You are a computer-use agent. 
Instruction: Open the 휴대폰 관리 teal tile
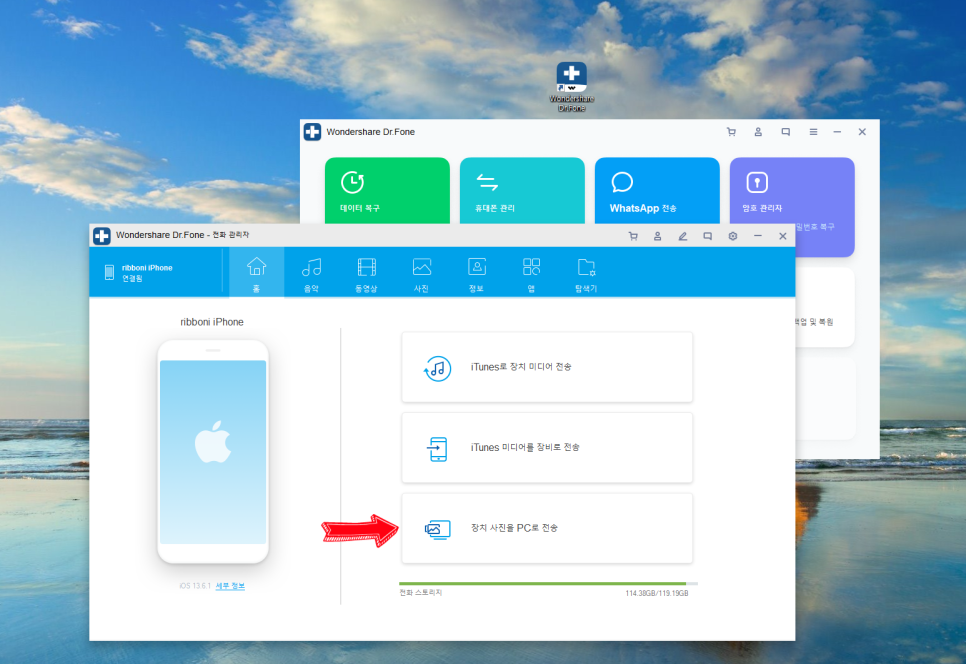[x=522, y=190]
